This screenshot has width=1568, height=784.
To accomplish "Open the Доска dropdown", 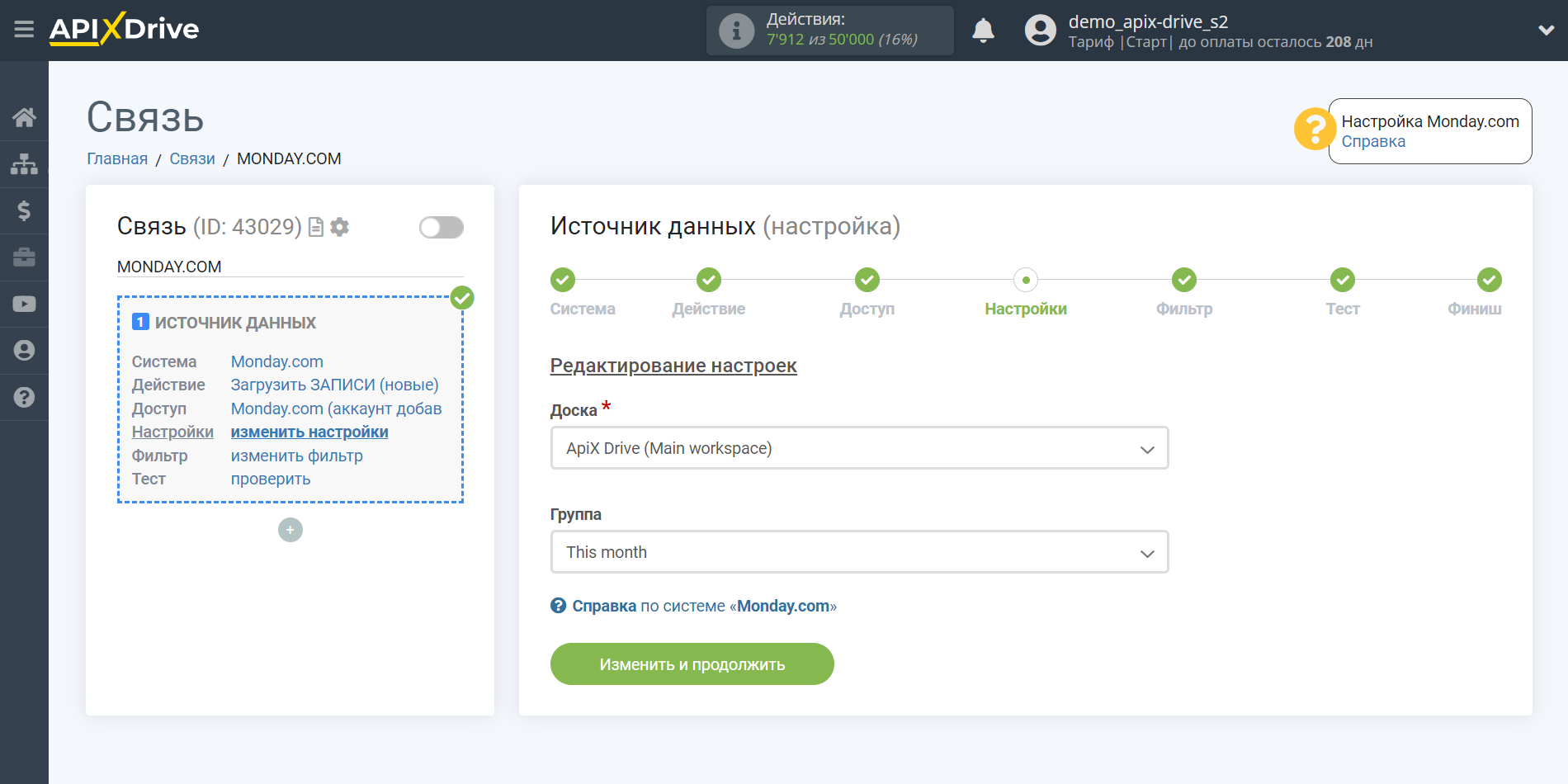I will (x=859, y=448).
